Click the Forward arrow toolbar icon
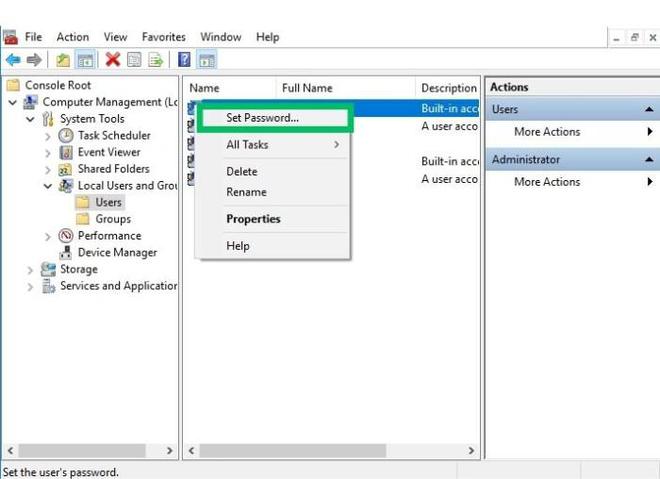The height and width of the screenshot is (479, 660). pyautogui.click(x=34, y=60)
